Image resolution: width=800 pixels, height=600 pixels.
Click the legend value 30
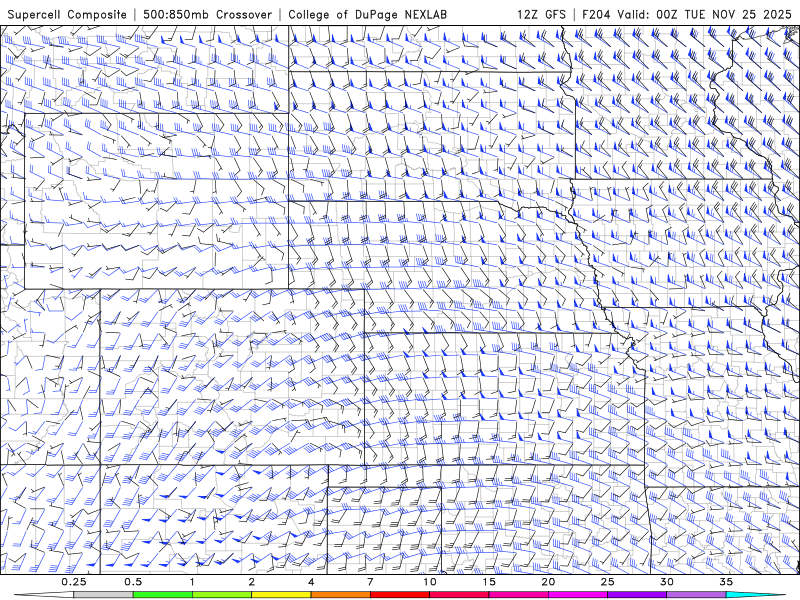pos(666,582)
